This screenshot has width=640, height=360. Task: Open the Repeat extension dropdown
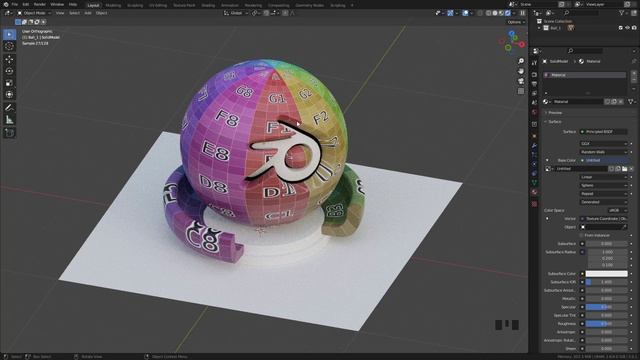pos(603,194)
